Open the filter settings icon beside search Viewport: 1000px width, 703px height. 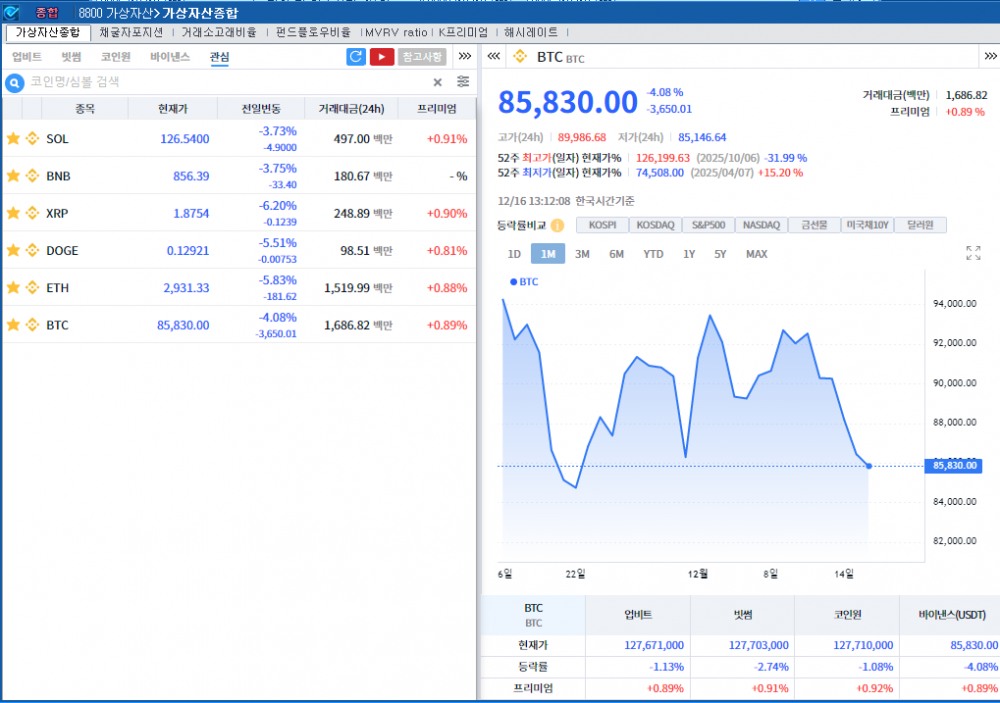coord(462,83)
